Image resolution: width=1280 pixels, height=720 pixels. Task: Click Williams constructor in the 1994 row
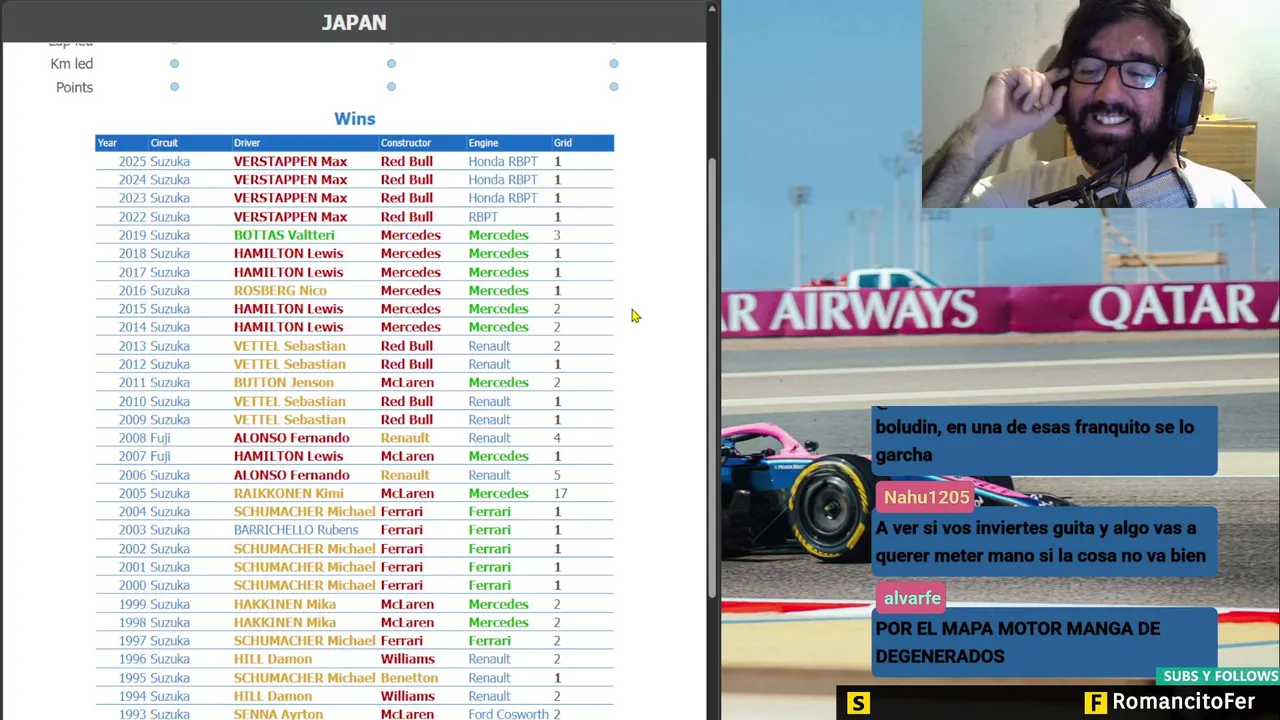pyautogui.click(x=407, y=696)
